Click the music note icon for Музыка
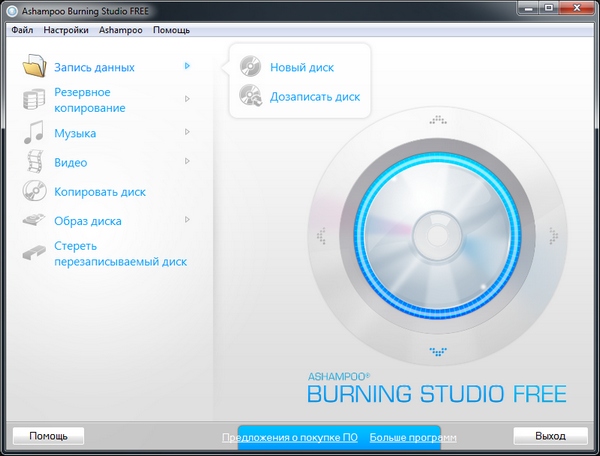This screenshot has height=456, width=600. point(35,132)
